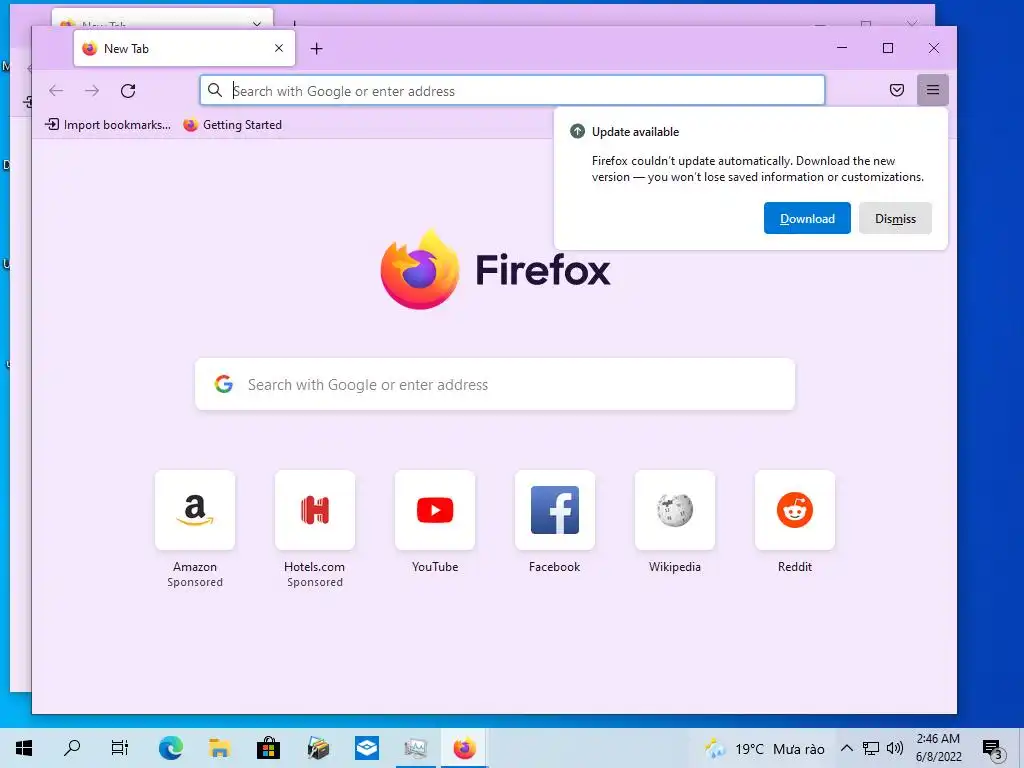Open Task View on taskbar
1024x768 pixels.
[x=120, y=748]
